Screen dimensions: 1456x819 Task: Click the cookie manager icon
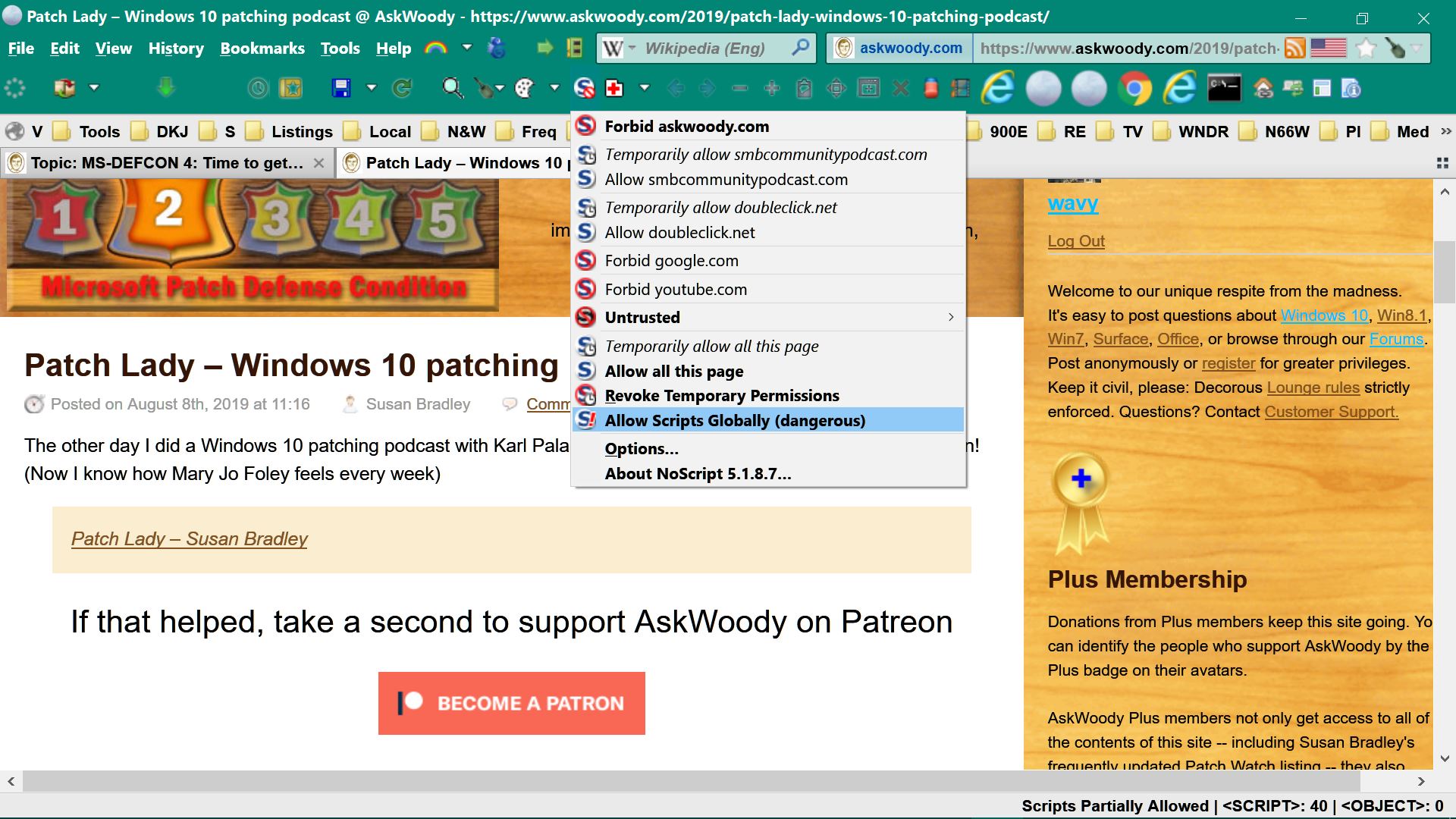(x=524, y=89)
